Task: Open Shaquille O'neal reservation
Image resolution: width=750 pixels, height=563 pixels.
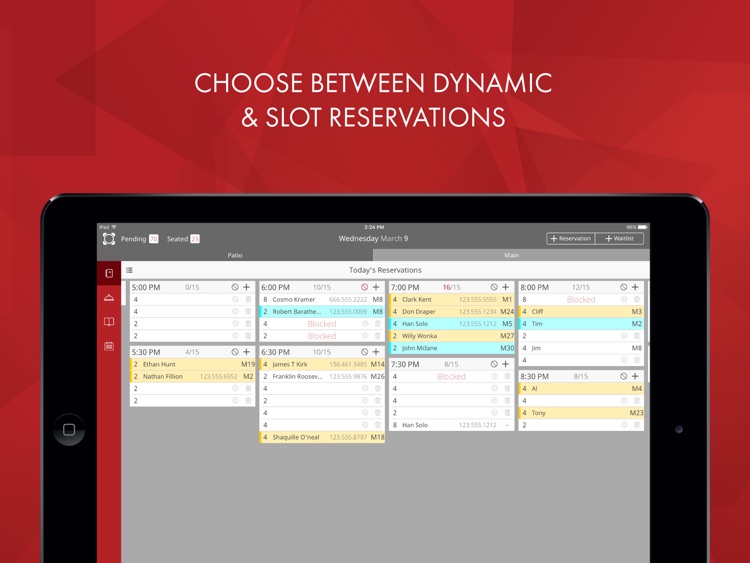Action: [x=322, y=437]
